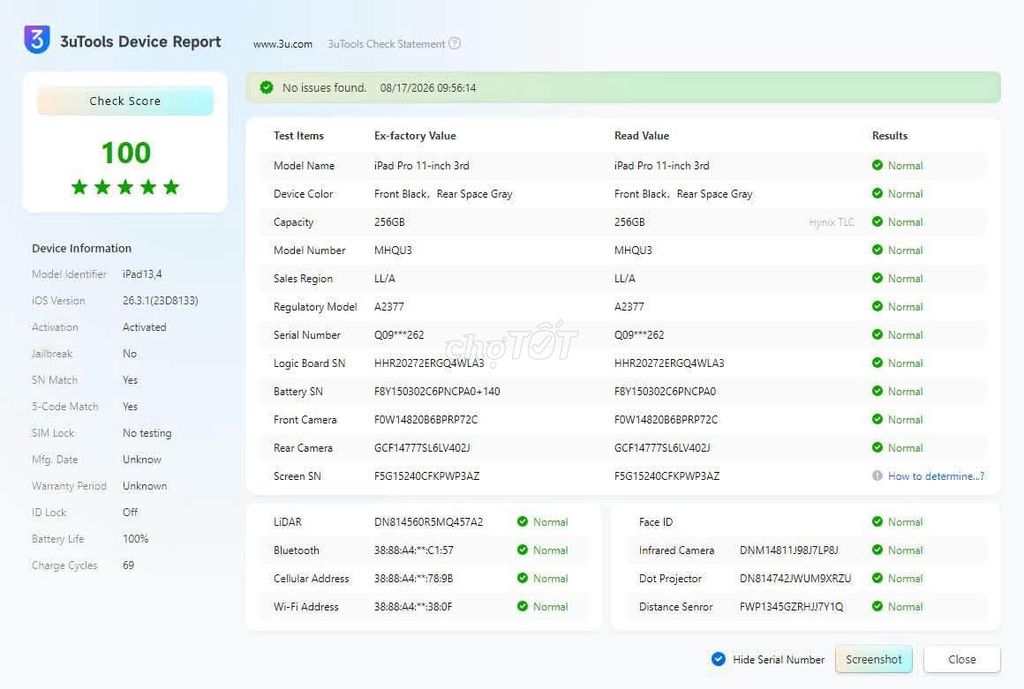Click the 3uTools logo icon
The width and height of the screenshot is (1024, 689).
[37, 40]
